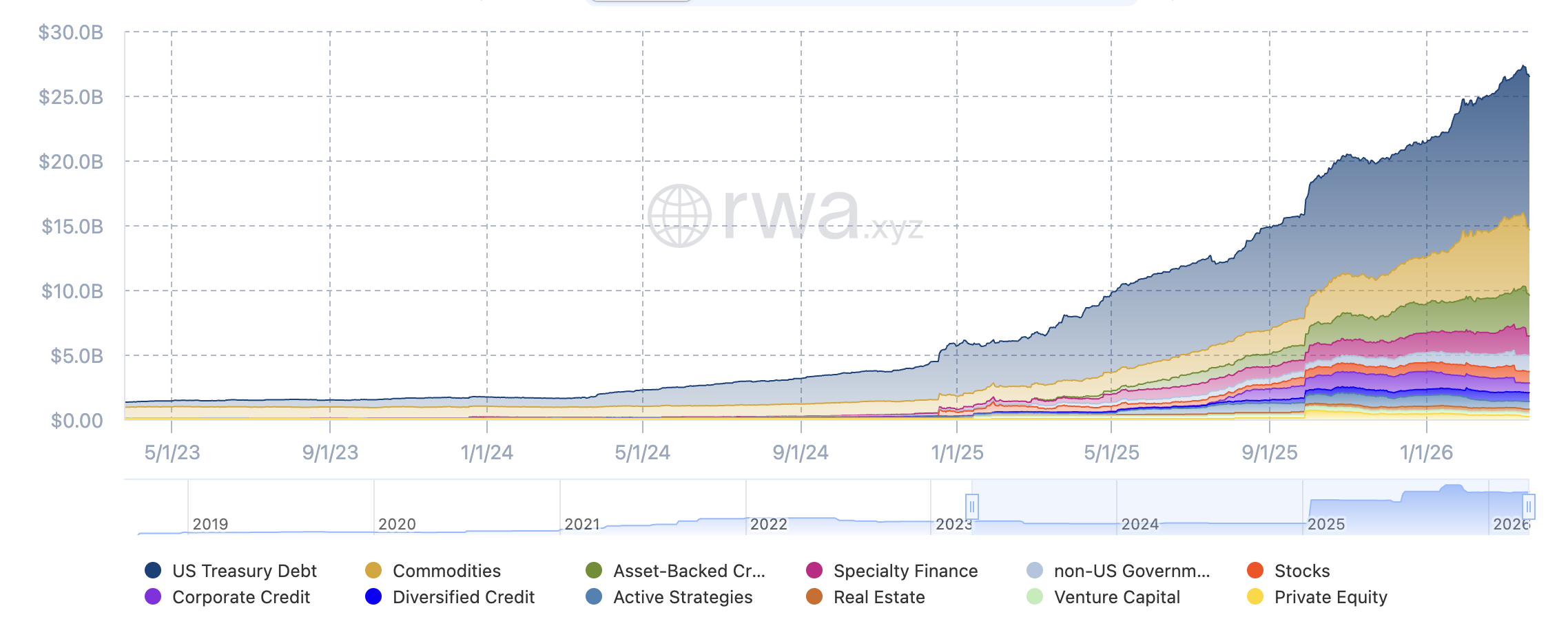
Task: Click the orange Commodities legend marker
Action: [x=373, y=570]
